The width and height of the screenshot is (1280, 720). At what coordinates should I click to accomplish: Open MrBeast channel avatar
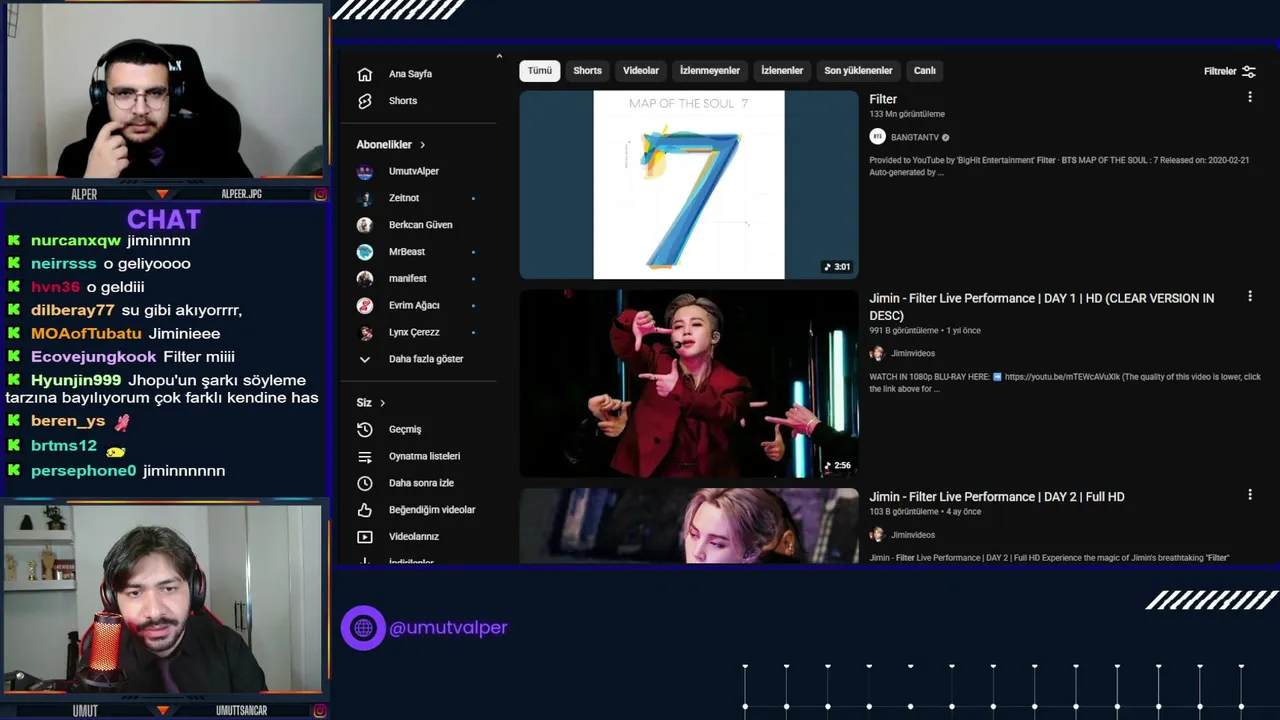[x=365, y=252]
